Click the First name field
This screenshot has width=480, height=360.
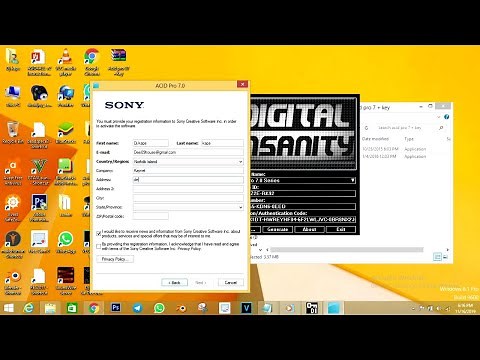[x=151, y=143]
